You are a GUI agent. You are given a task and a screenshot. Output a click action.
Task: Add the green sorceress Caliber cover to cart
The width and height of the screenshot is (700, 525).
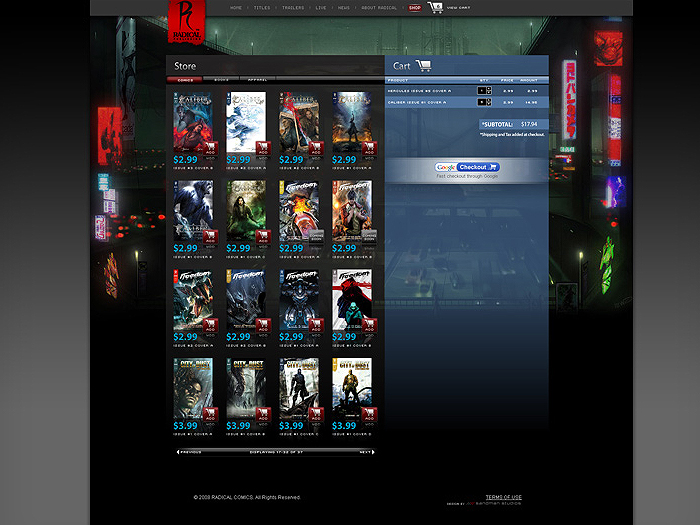263,237
